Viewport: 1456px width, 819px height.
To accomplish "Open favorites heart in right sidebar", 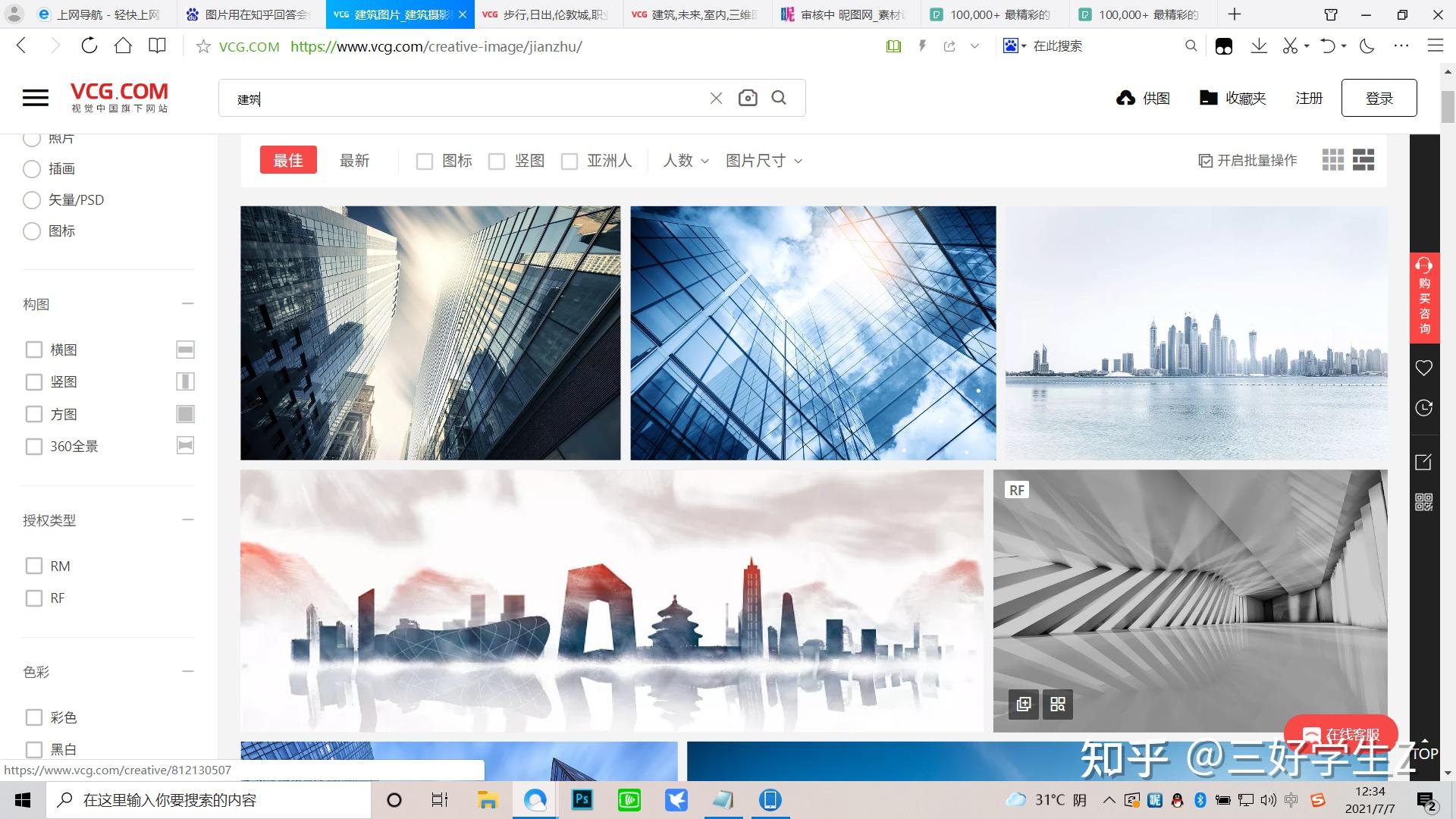I will (1424, 368).
